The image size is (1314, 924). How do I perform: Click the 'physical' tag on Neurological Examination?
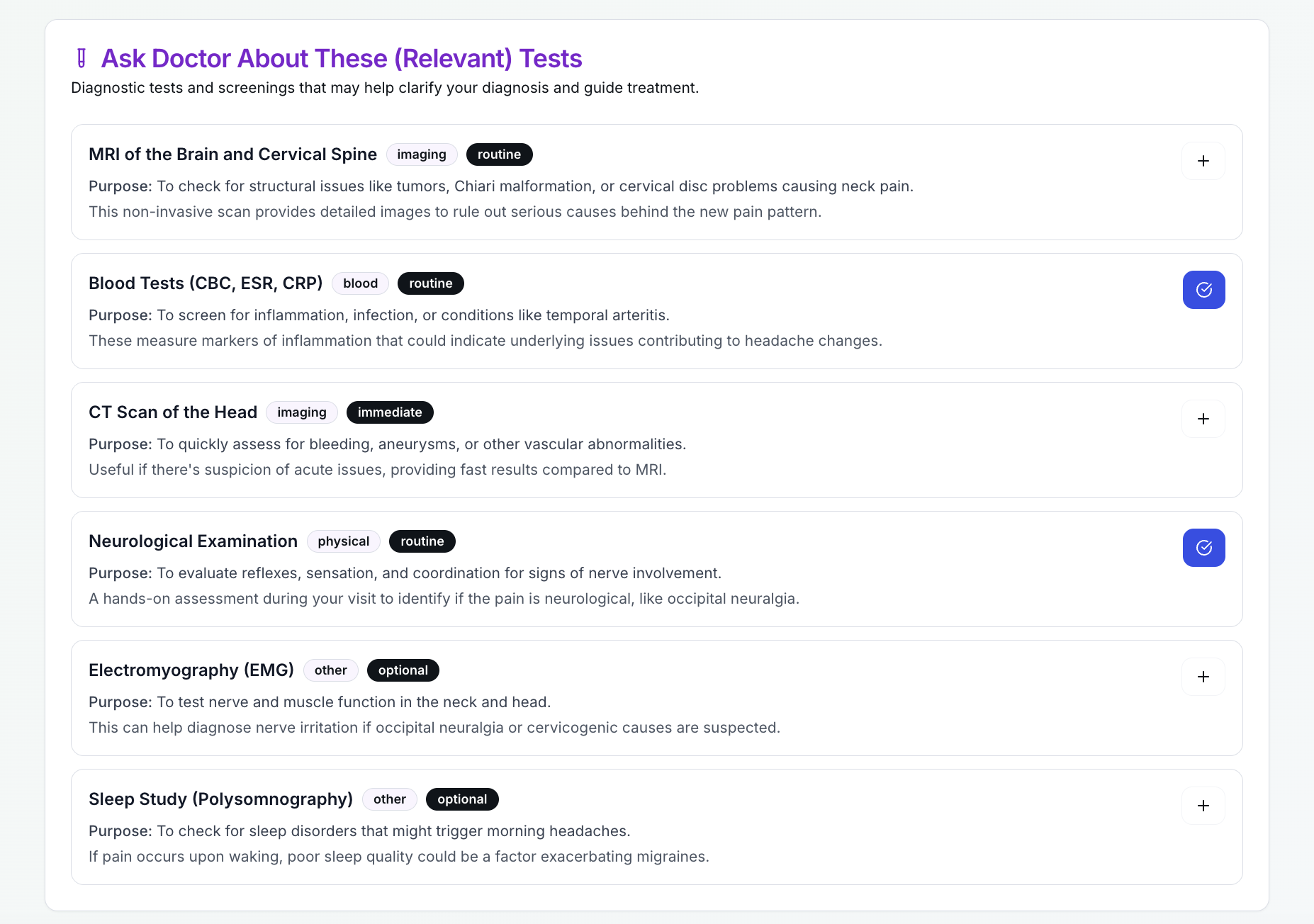343,541
